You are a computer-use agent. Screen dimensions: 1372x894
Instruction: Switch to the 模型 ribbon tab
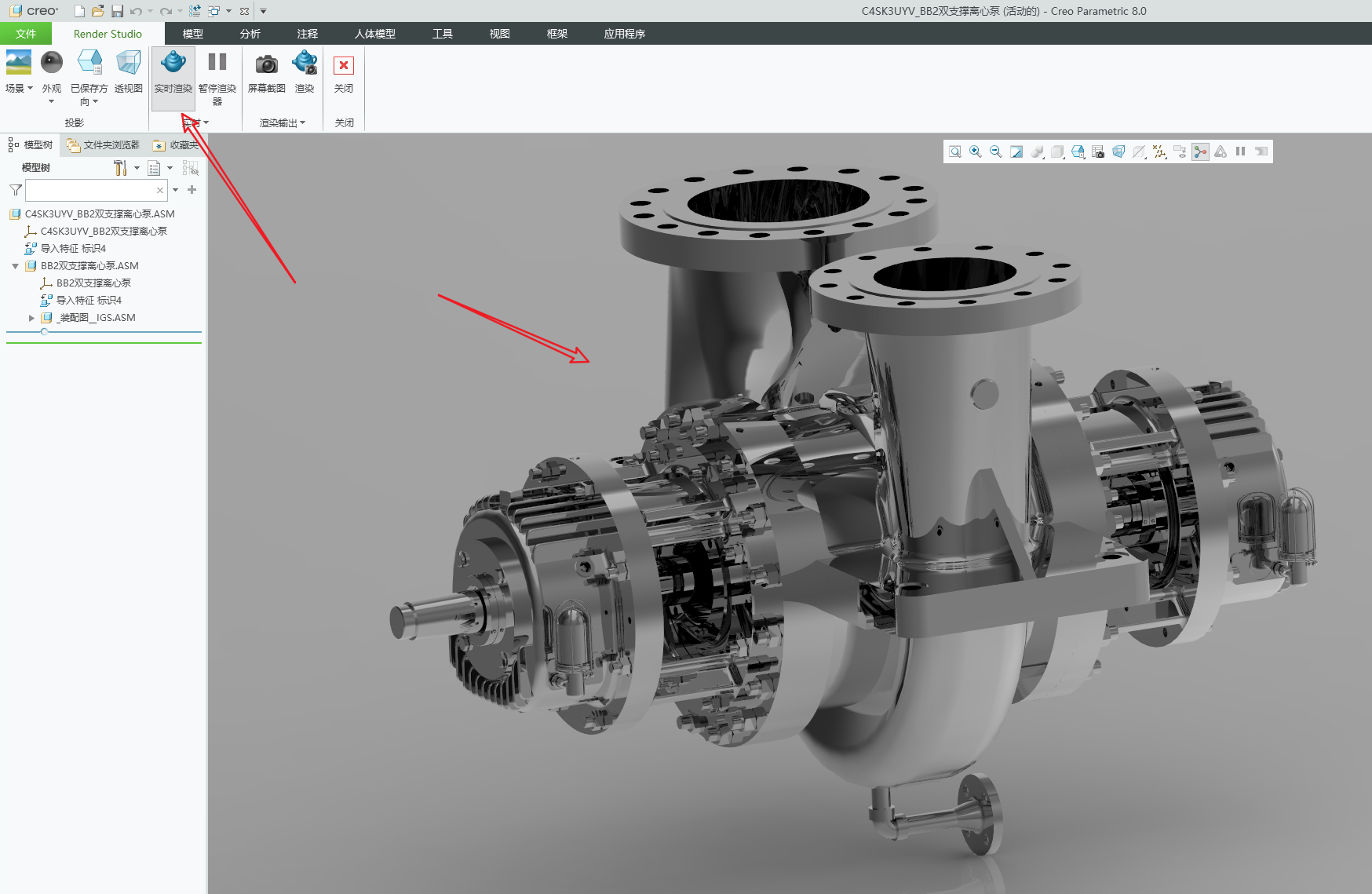tap(193, 34)
